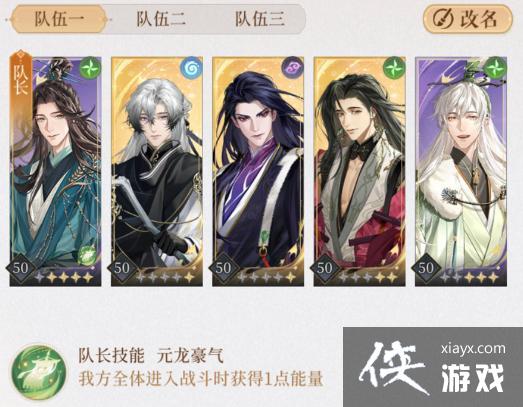Open the brown-haired captain character card
The image size is (523, 407).
point(55,171)
